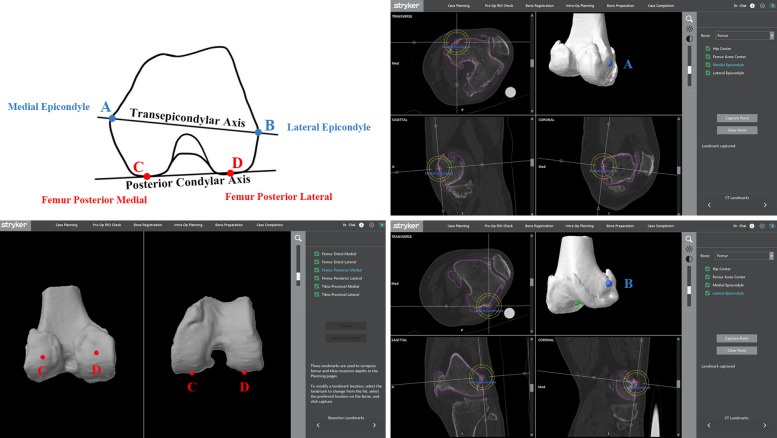Viewport: 777px width, 438px height.
Task: Click the brightness sun icon in the point B screen
Action: tap(689, 249)
